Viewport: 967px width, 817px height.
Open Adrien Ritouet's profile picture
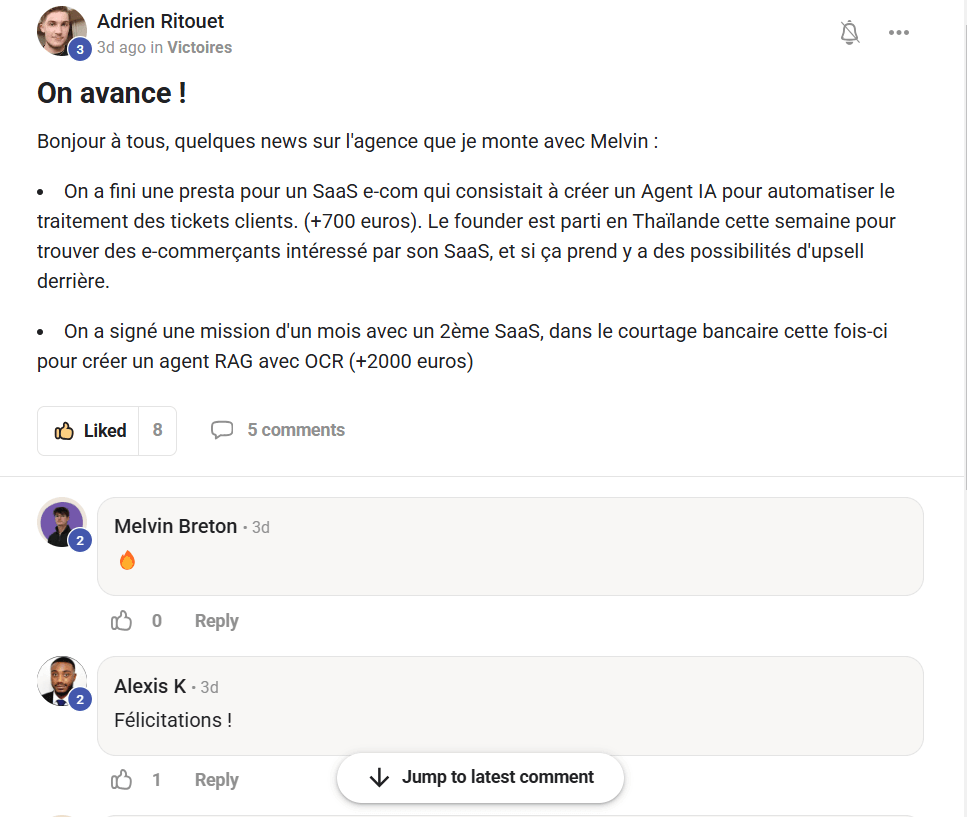60,30
